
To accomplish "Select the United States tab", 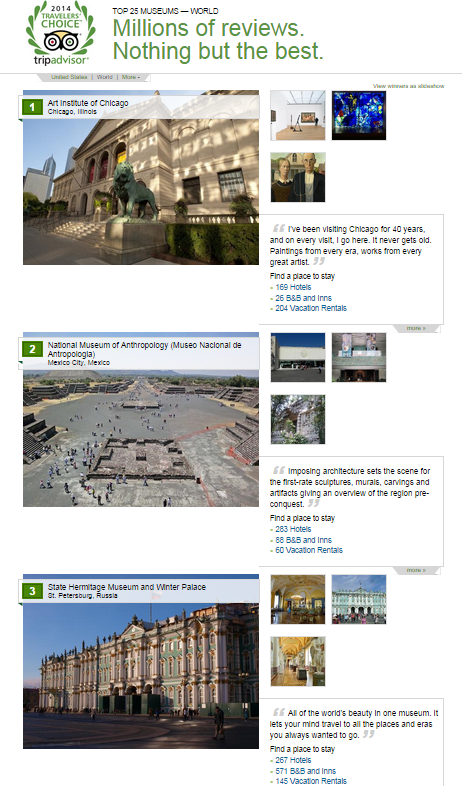I will [x=69, y=77].
